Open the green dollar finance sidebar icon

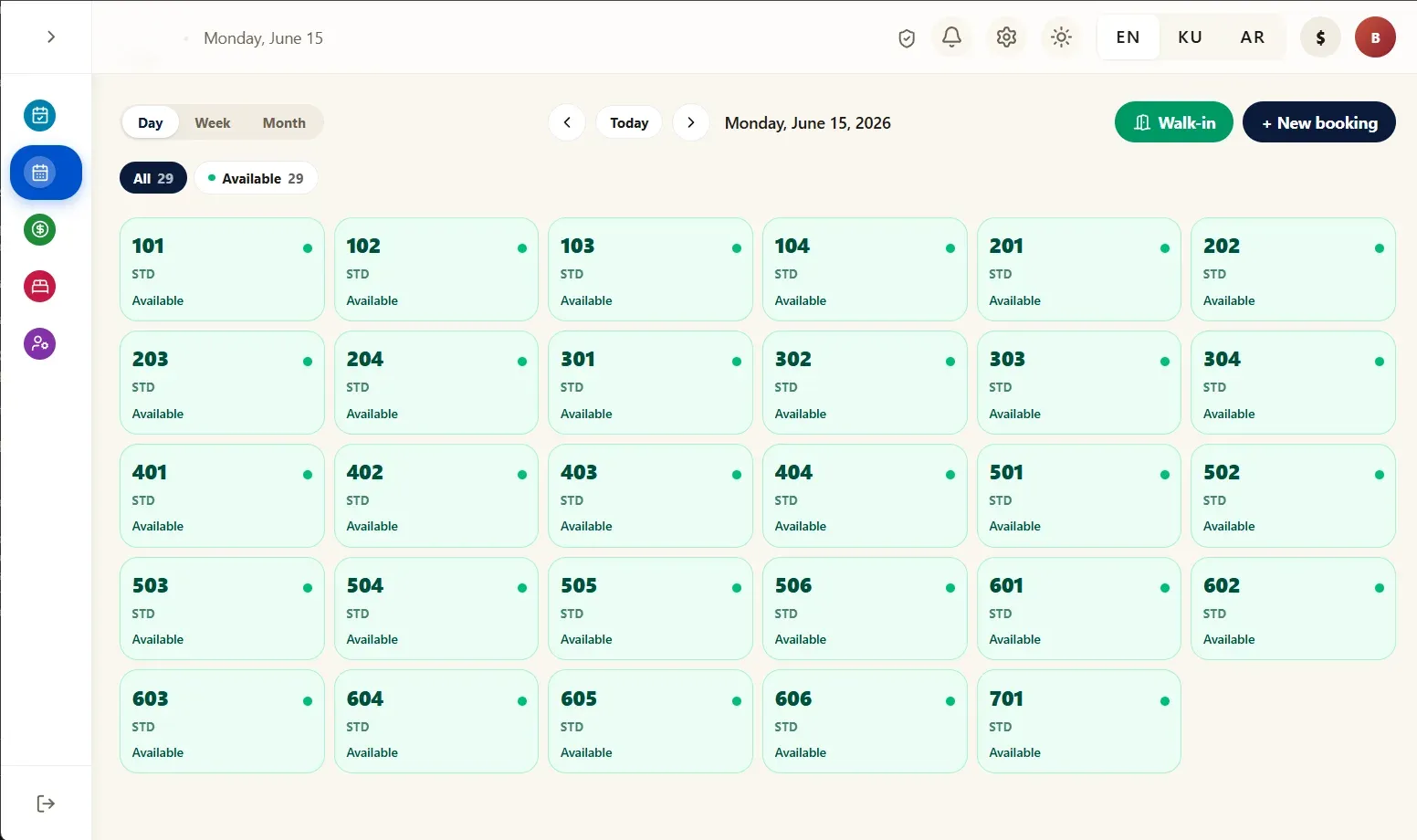coord(40,229)
